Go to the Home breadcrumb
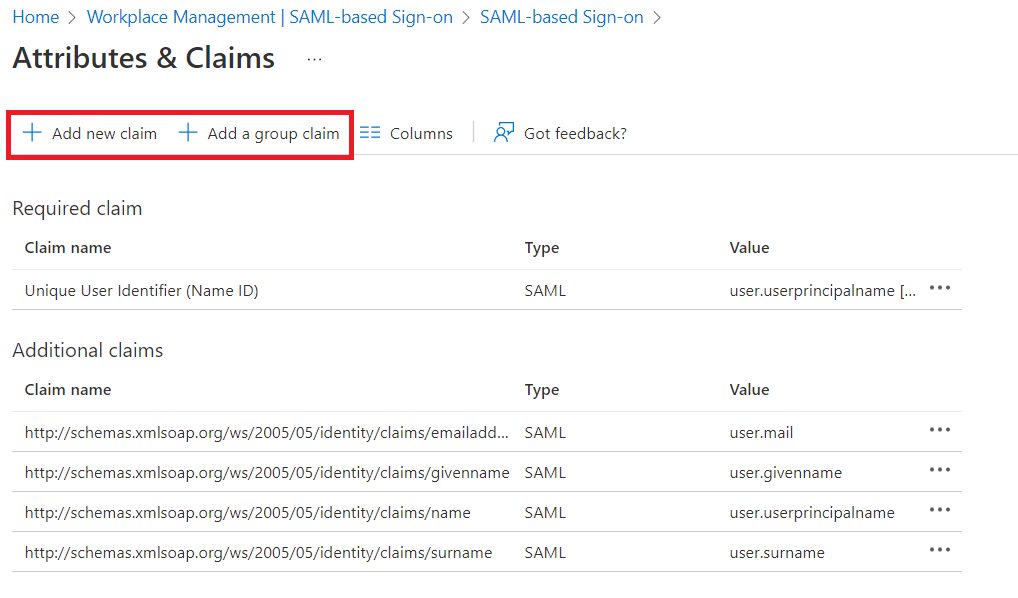The image size is (1018, 598). click(36, 18)
